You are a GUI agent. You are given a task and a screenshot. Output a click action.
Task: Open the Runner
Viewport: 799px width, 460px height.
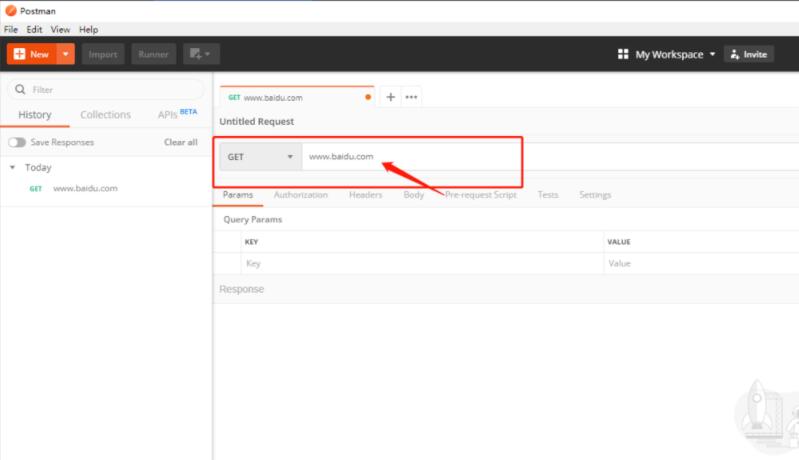click(x=153, y=54)
